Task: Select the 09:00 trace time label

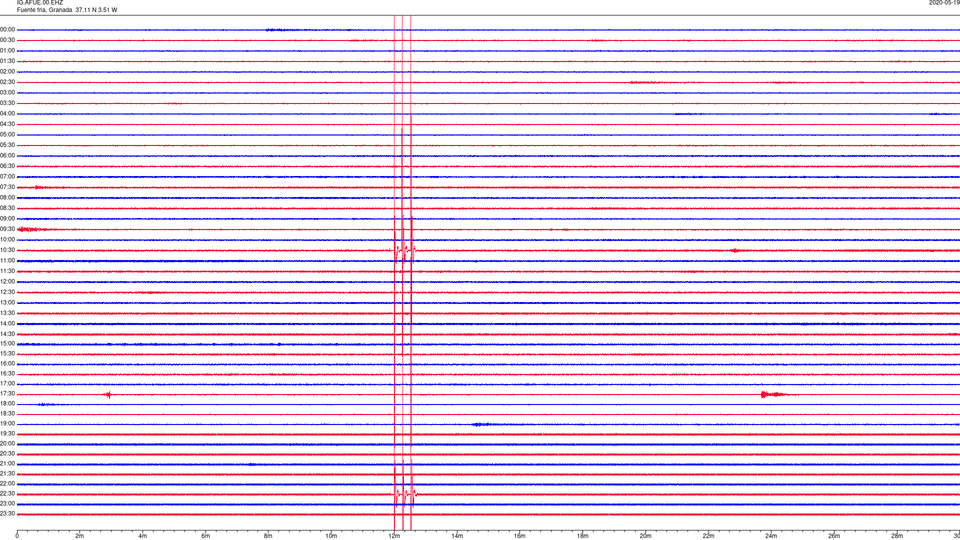Action: pos(8,219)
